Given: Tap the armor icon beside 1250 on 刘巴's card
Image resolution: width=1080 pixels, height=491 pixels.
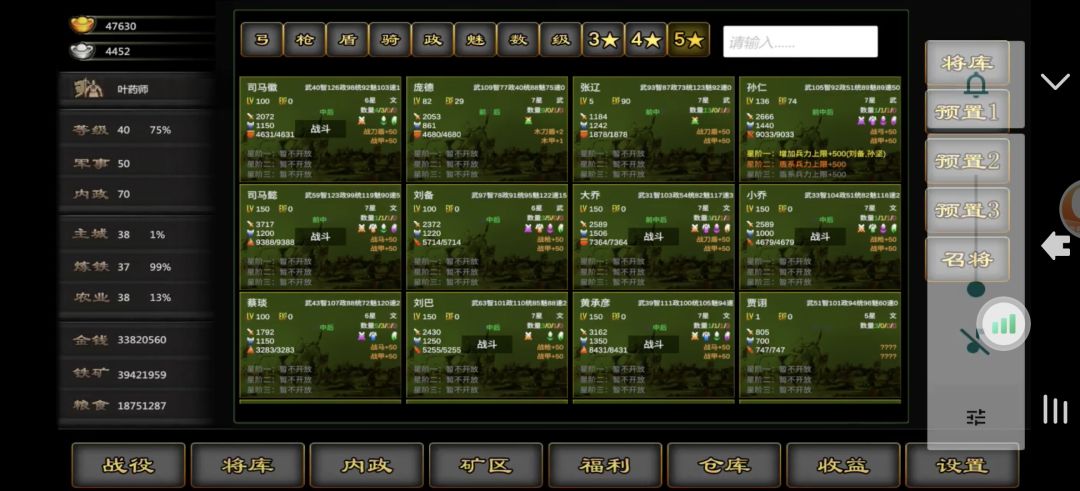Looking at the screenshot, I should coord(417,341).
